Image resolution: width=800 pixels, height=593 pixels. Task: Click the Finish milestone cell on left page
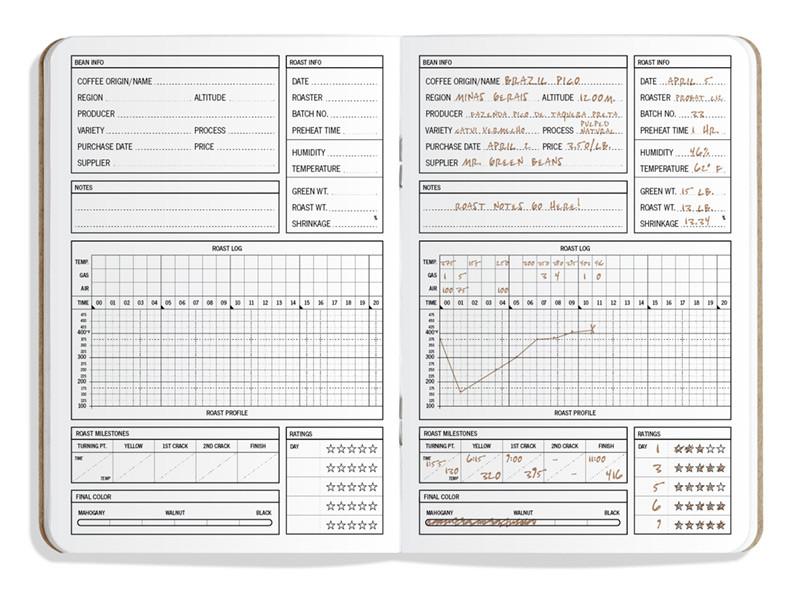(x=258, y=467)
